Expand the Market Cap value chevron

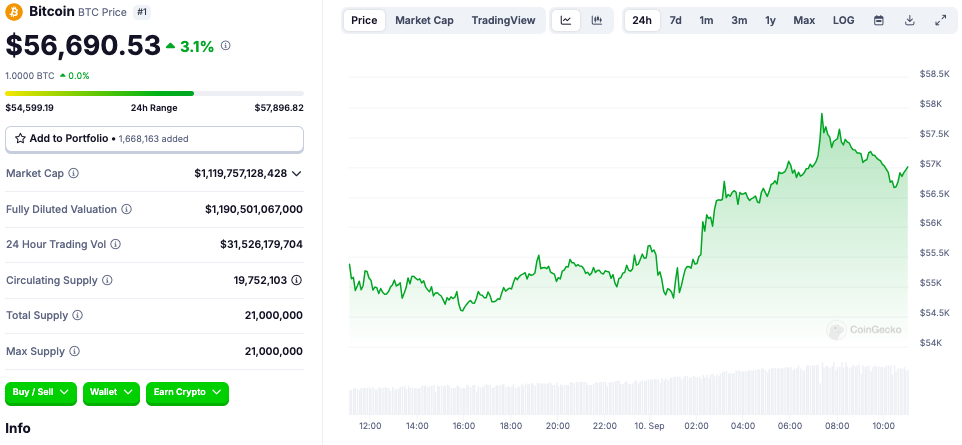(x=297, y=174)
